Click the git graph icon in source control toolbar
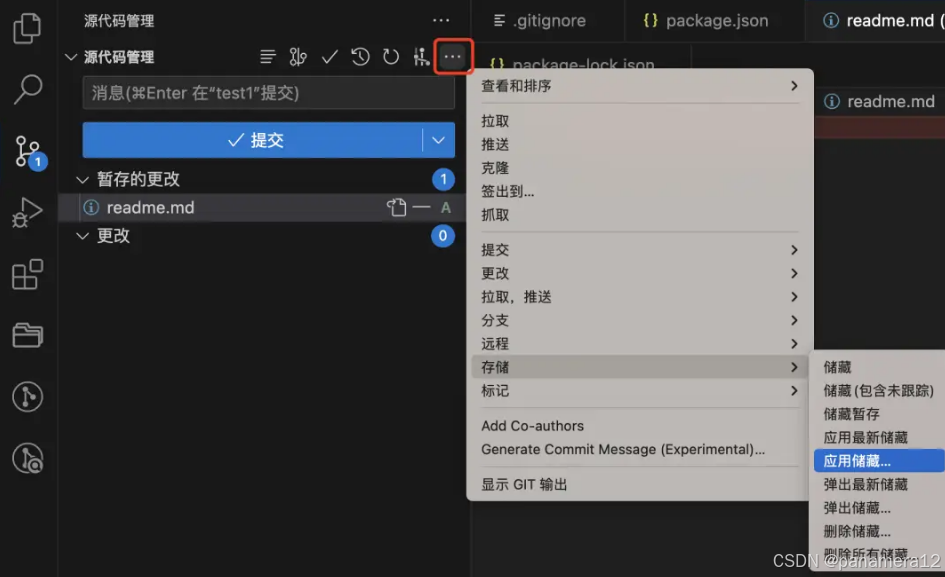Image resolution: width=945 pixels, height=577 pixels. pos(421,57)
